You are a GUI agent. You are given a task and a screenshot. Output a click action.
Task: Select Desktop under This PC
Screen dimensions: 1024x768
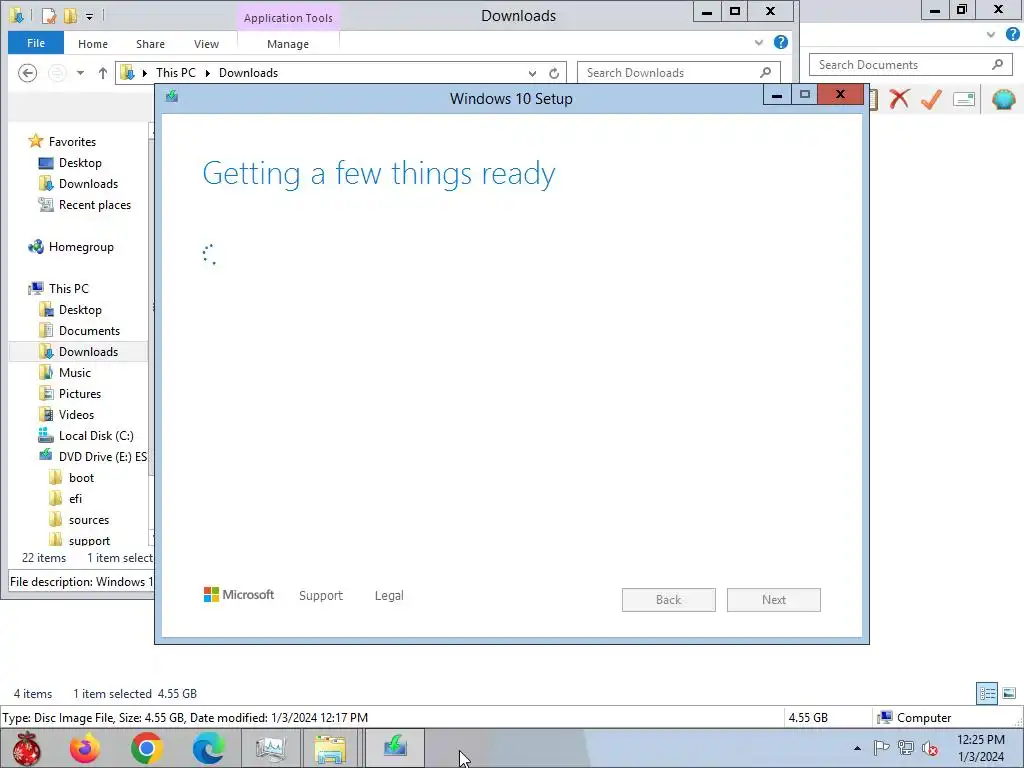[80, 310]
